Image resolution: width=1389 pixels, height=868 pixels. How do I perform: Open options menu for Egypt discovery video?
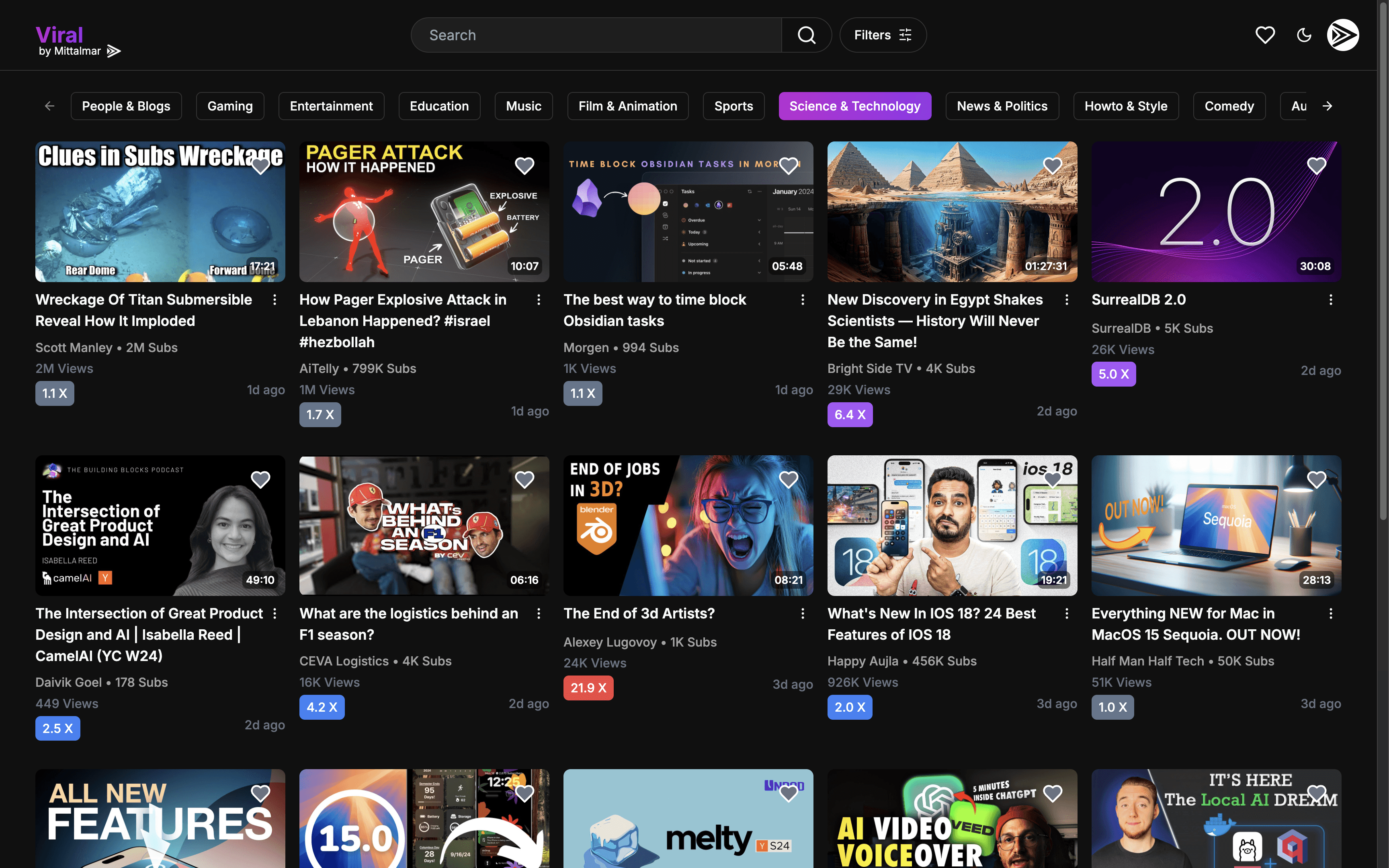tap(1067, 300)
